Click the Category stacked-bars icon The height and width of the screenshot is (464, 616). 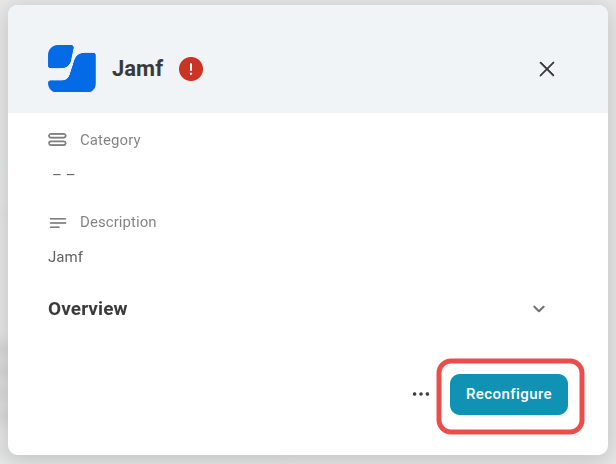(57, 140)
